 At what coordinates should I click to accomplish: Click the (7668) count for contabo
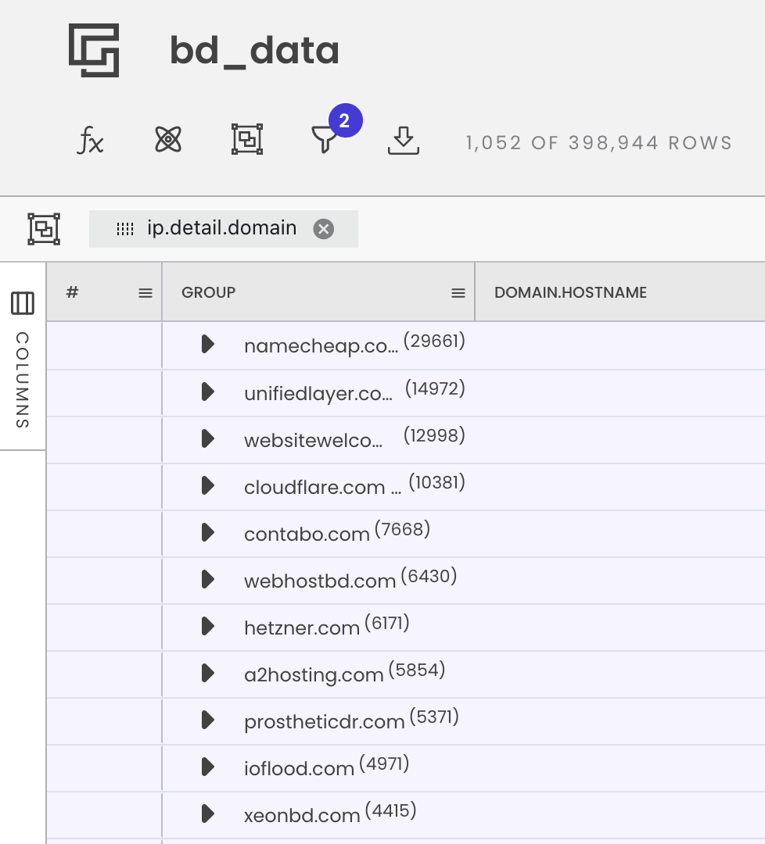click(x=402, y=529)
